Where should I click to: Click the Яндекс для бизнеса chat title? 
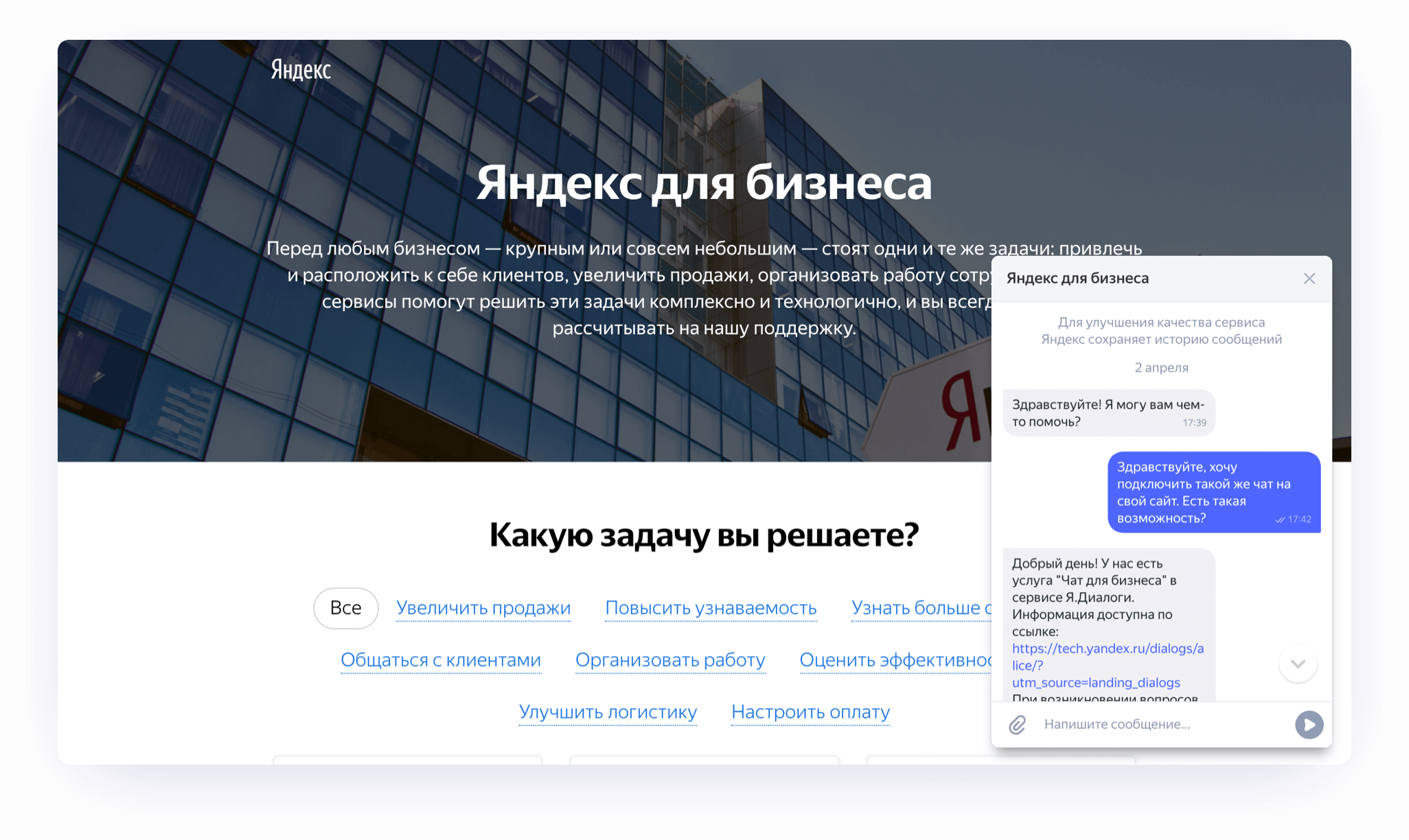pos(1077,278)
